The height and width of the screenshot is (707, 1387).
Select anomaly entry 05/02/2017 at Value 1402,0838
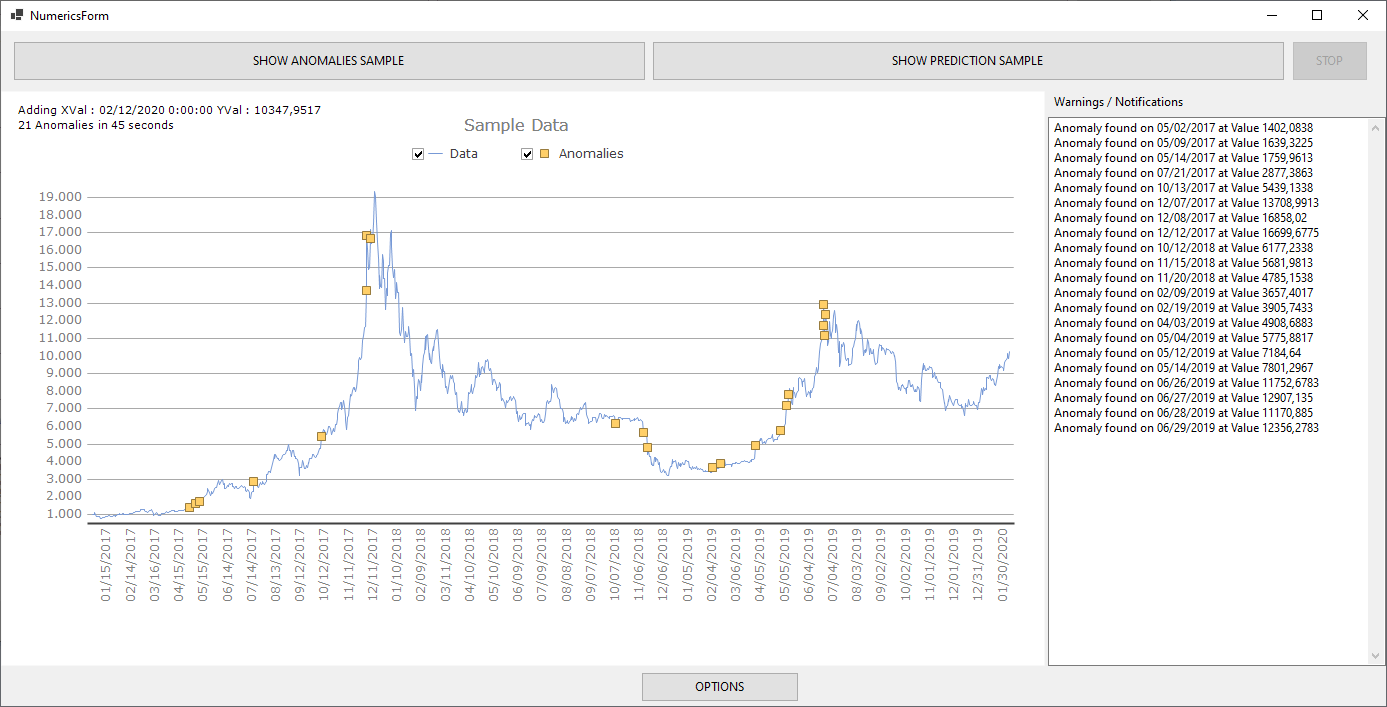1183,128
